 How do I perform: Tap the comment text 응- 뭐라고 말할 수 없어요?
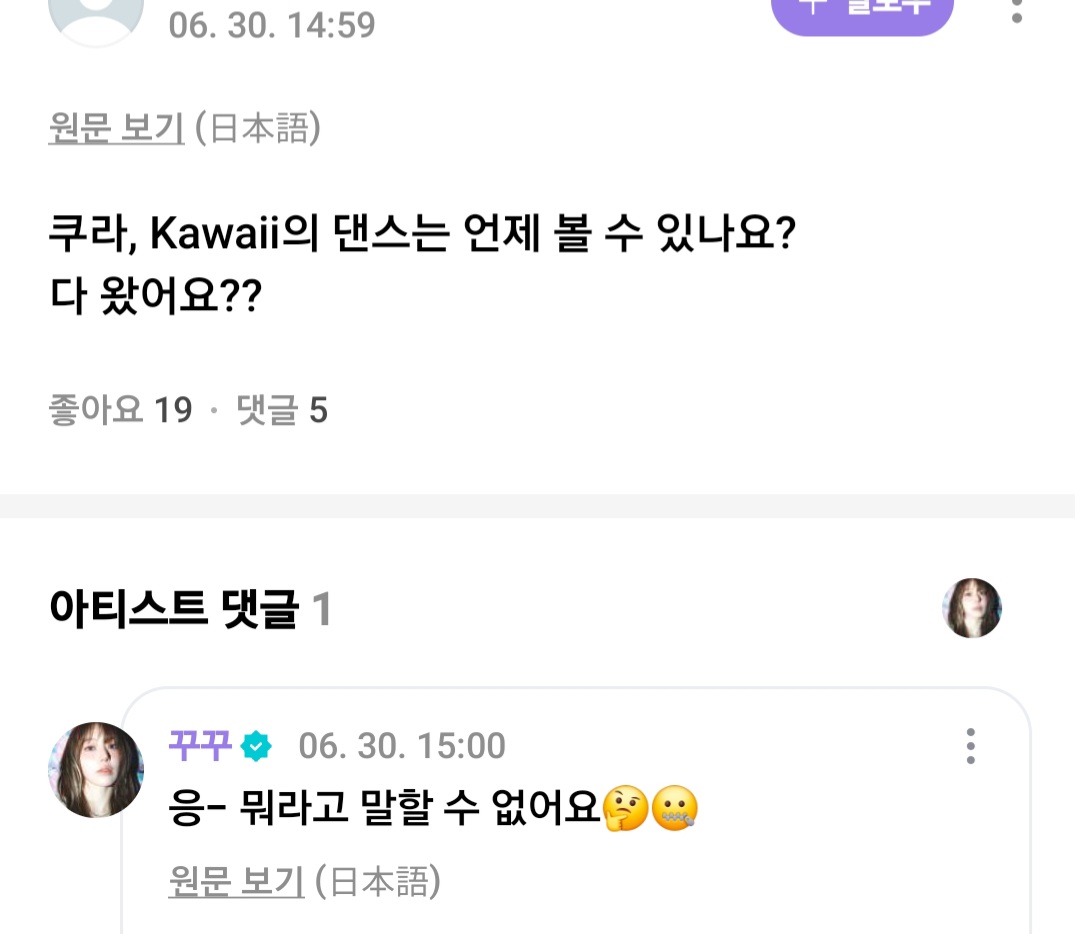pyautogui.click(x=384, y=809)
